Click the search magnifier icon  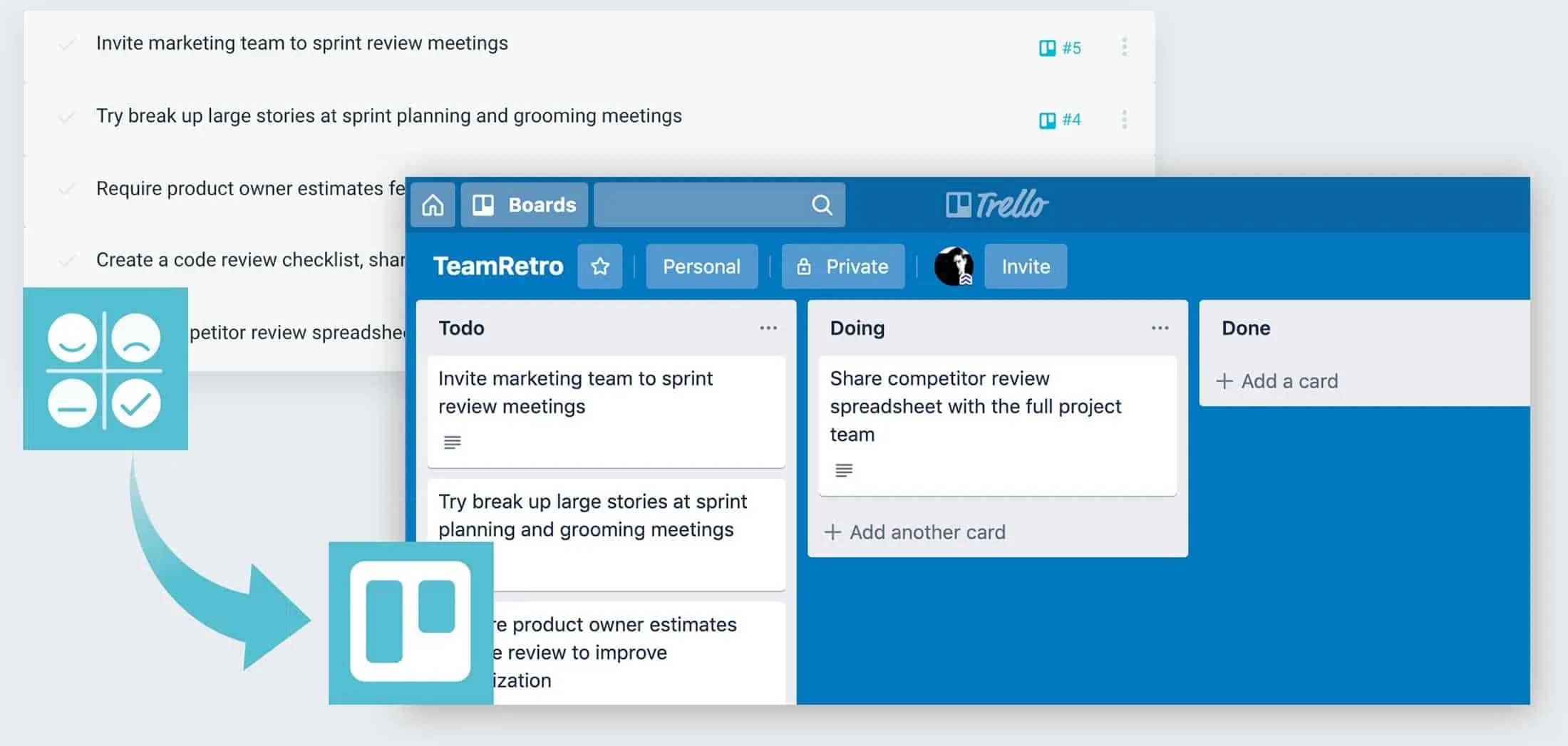(x=822, y=205)
